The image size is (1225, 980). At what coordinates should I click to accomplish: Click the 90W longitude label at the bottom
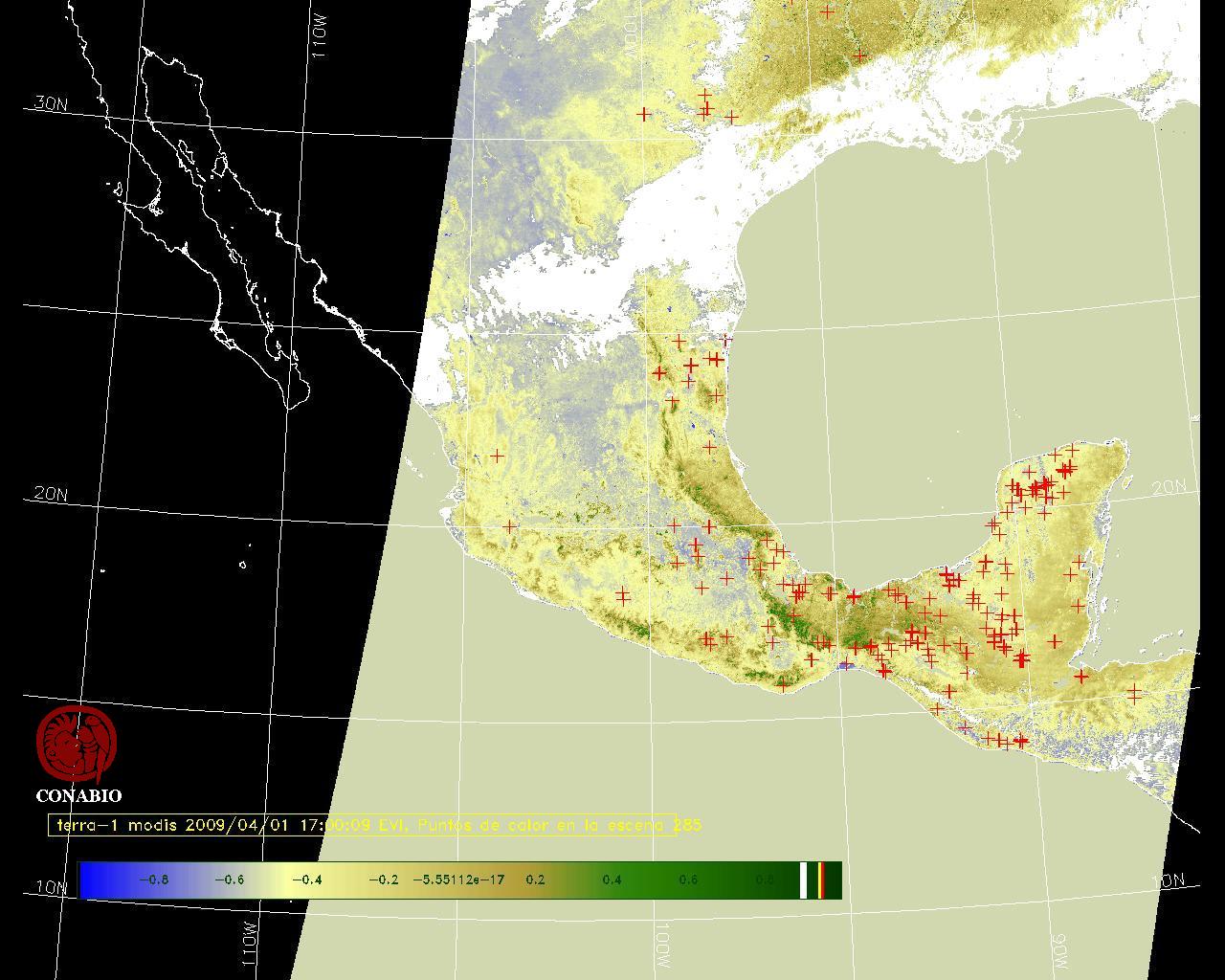click(1061, 951)
